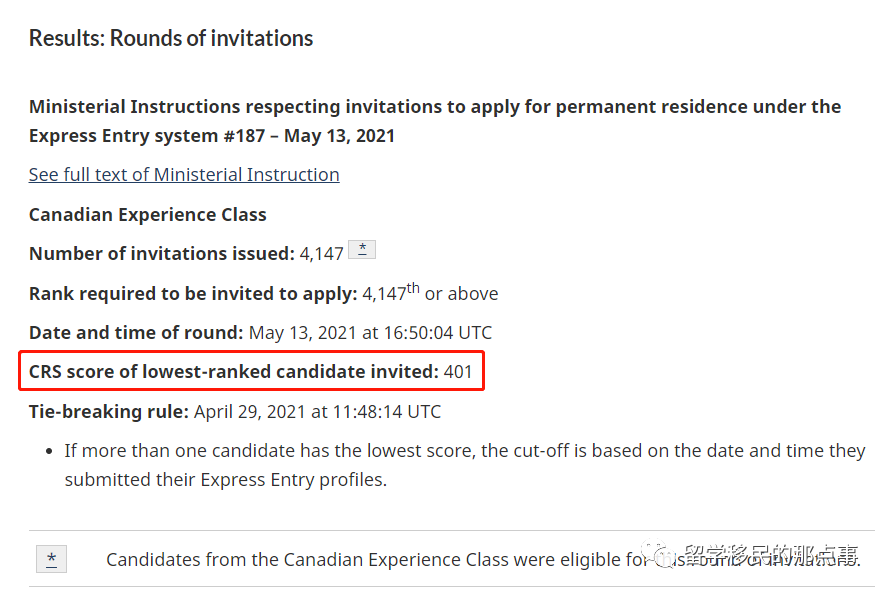Click the 'Tie-breaking rule' label

pyautogui.click(x=108, y=411)
